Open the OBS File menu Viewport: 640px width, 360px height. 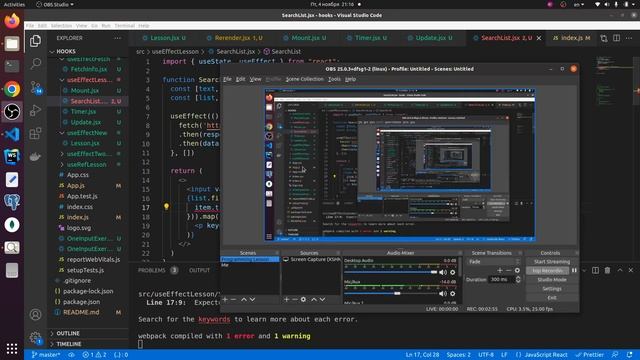[227, 79]
